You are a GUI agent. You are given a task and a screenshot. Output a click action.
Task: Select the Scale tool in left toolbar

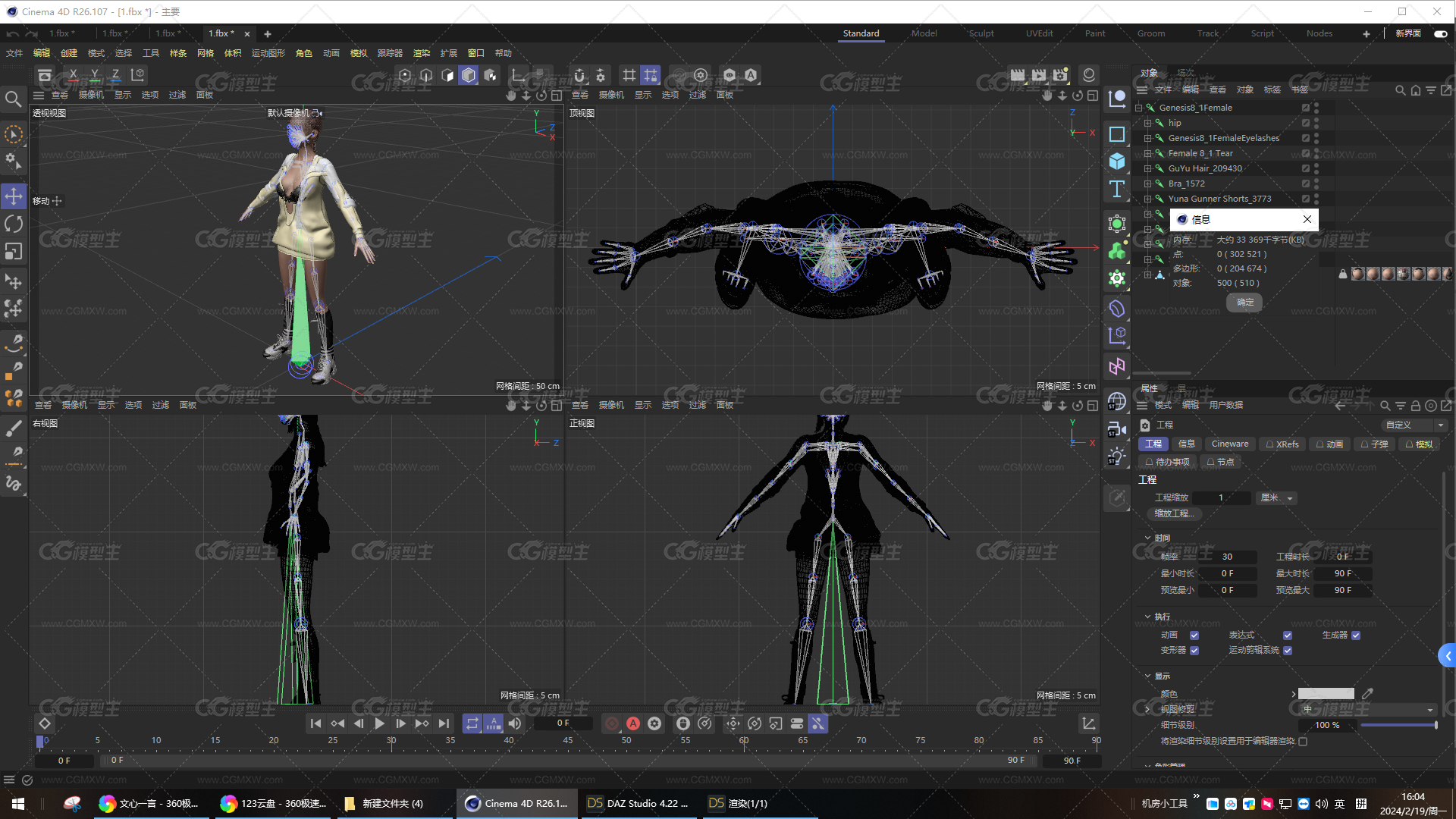[14, 251]
